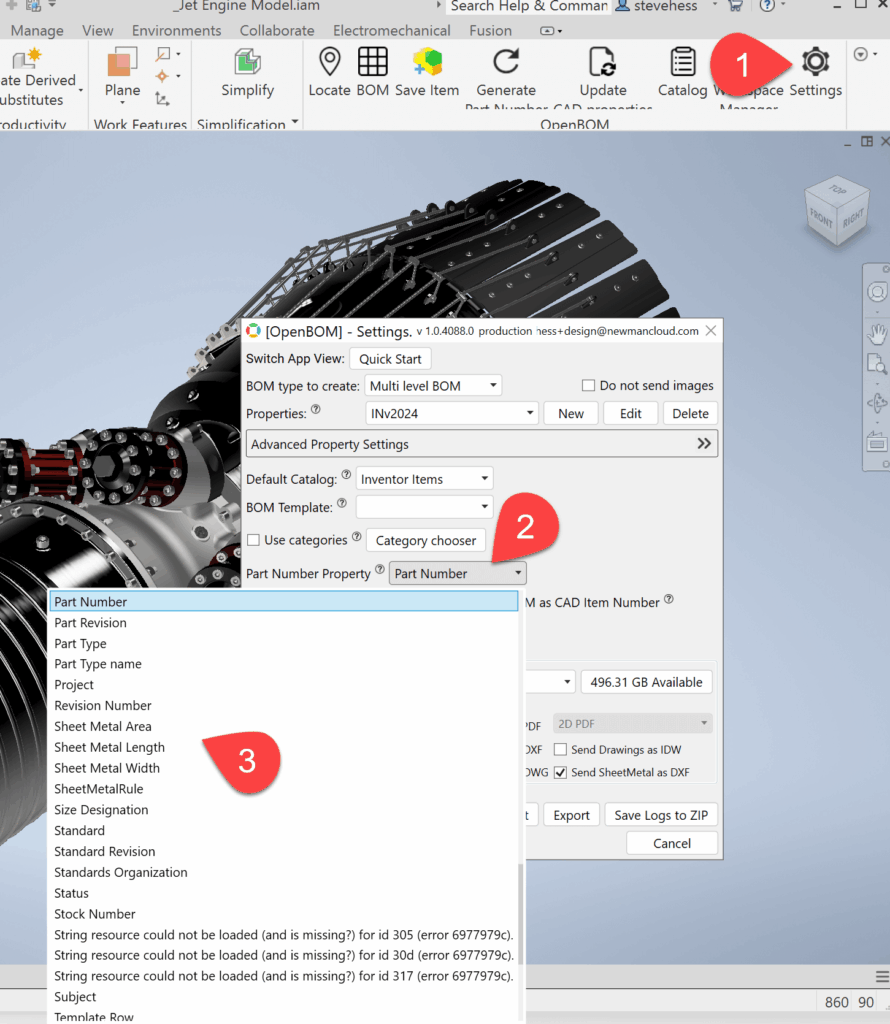Tick the Use categories checkbox

click(253, 540)
